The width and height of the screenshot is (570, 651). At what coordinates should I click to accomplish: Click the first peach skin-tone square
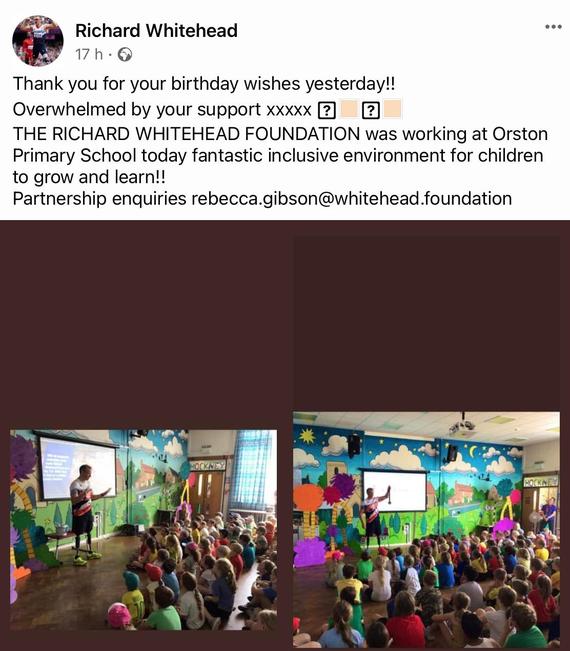(349, 109)
